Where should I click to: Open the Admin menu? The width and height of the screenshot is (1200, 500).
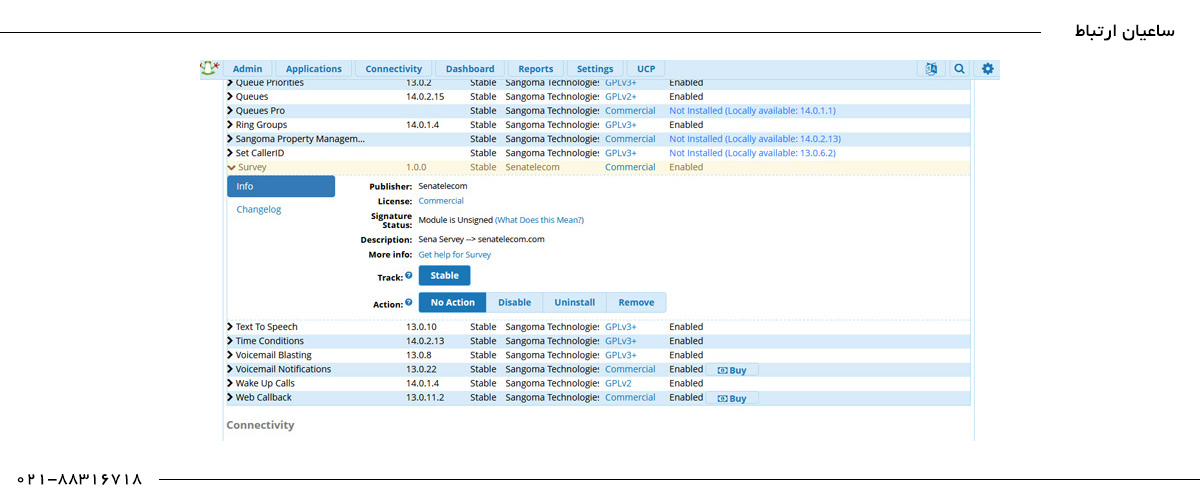pos(247,69)
